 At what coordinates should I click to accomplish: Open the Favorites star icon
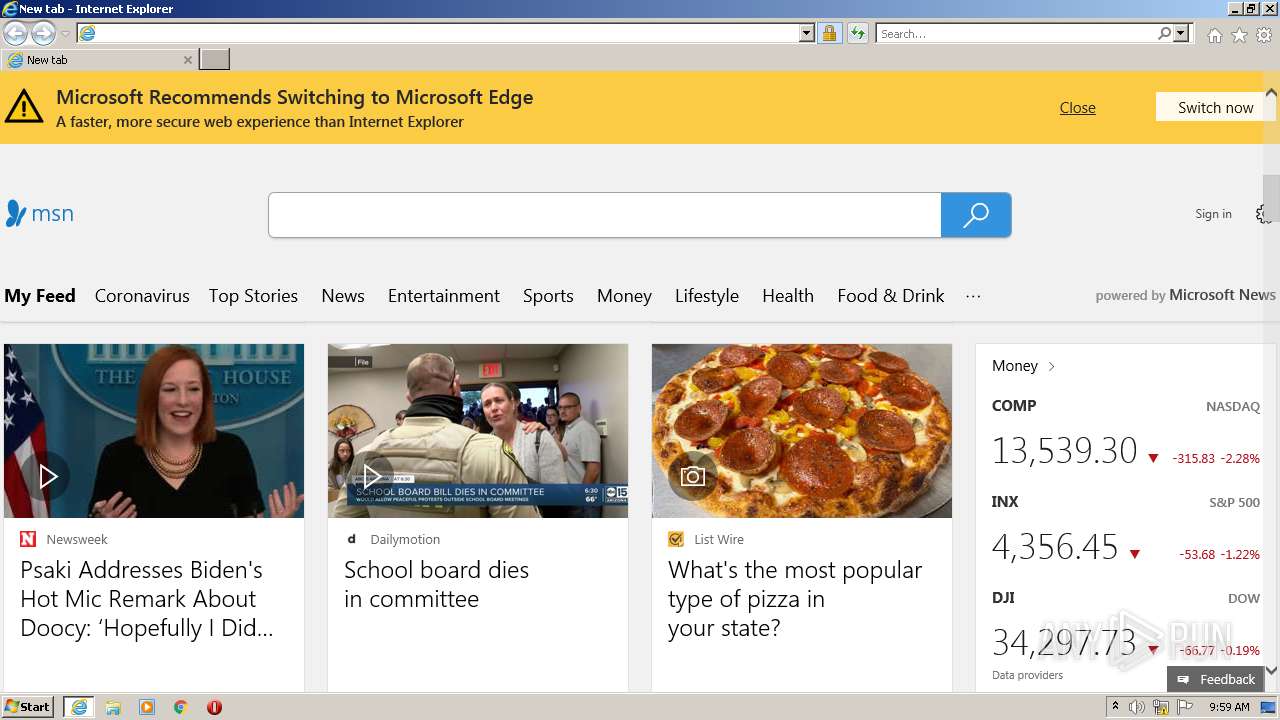tap(1239, 35)
